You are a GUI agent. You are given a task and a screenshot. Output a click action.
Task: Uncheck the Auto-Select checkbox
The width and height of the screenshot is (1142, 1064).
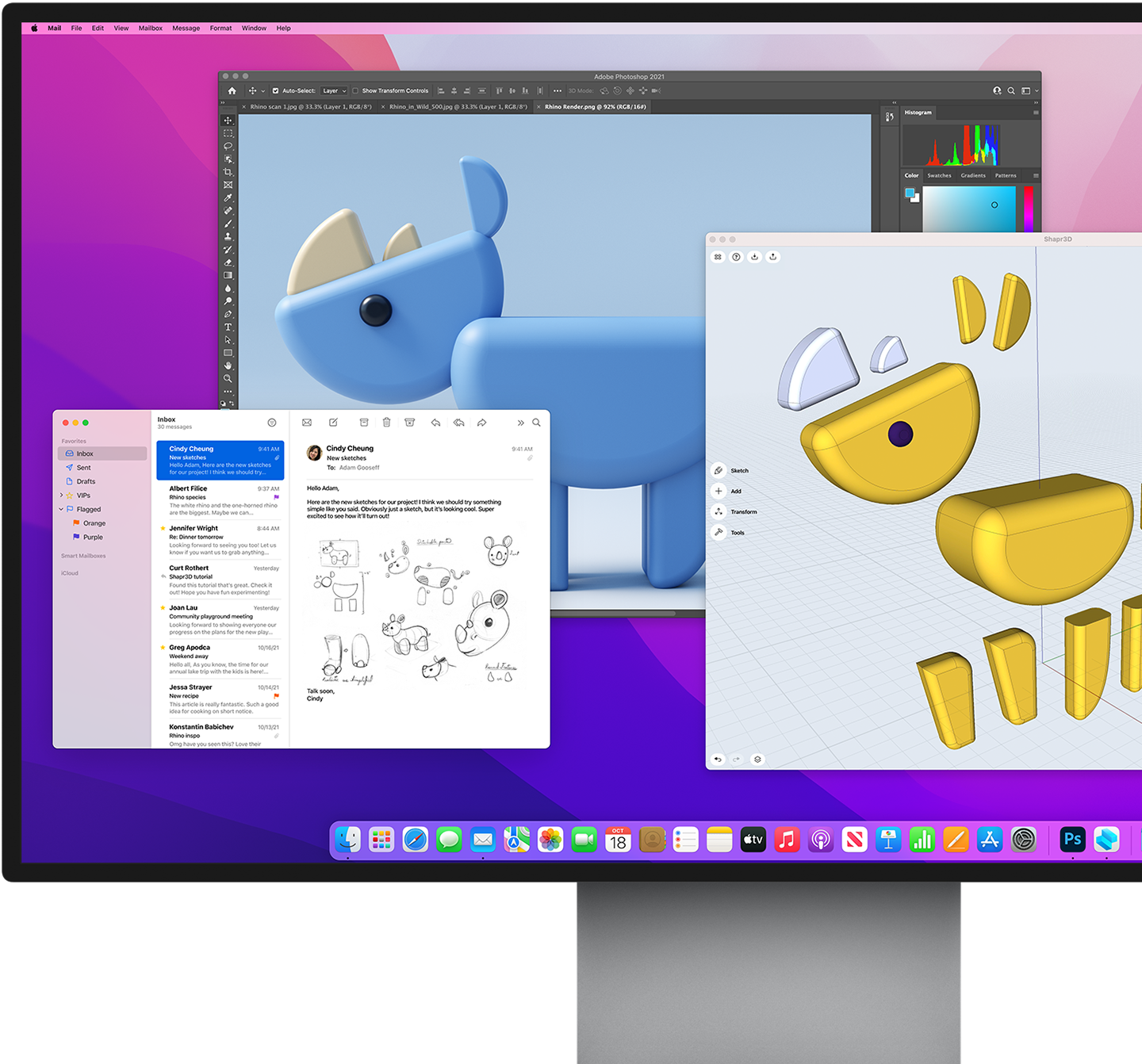click(275, 91)
